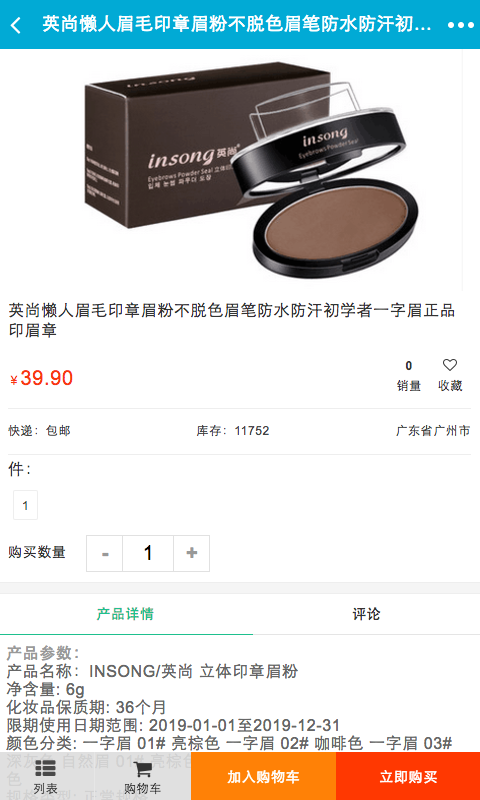This screenshot has height=800, width=480.
Task: Click 加入购物车 button
Action: point(263,776)
